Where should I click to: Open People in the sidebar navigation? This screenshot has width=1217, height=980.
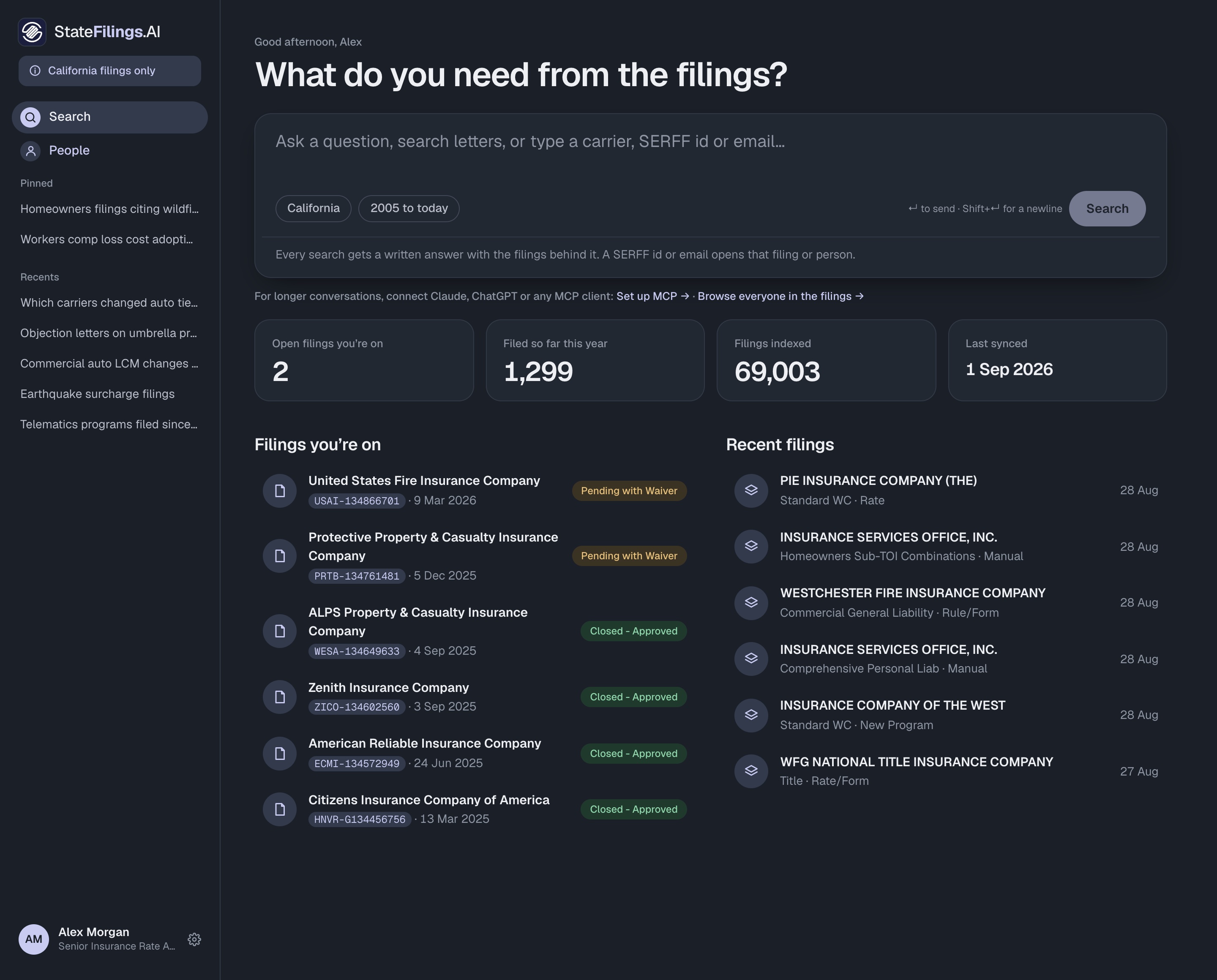pyautogui.click(x=109, y=151)
